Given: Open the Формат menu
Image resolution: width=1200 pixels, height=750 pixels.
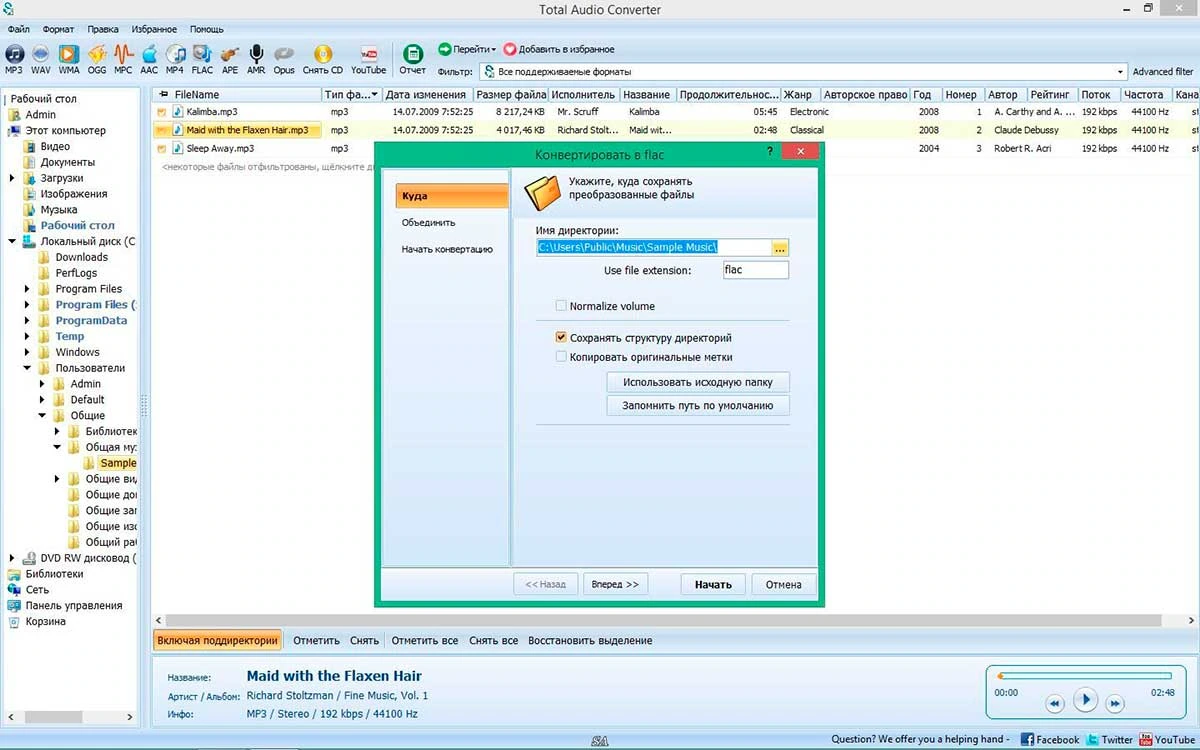Looking at the screenshot, I should coord(58,29).
